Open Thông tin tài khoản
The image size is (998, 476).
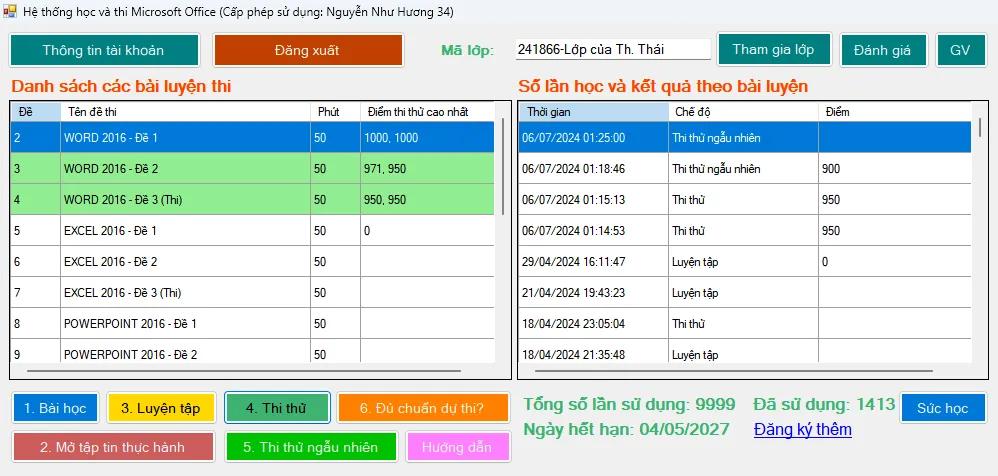click(104, 50)
